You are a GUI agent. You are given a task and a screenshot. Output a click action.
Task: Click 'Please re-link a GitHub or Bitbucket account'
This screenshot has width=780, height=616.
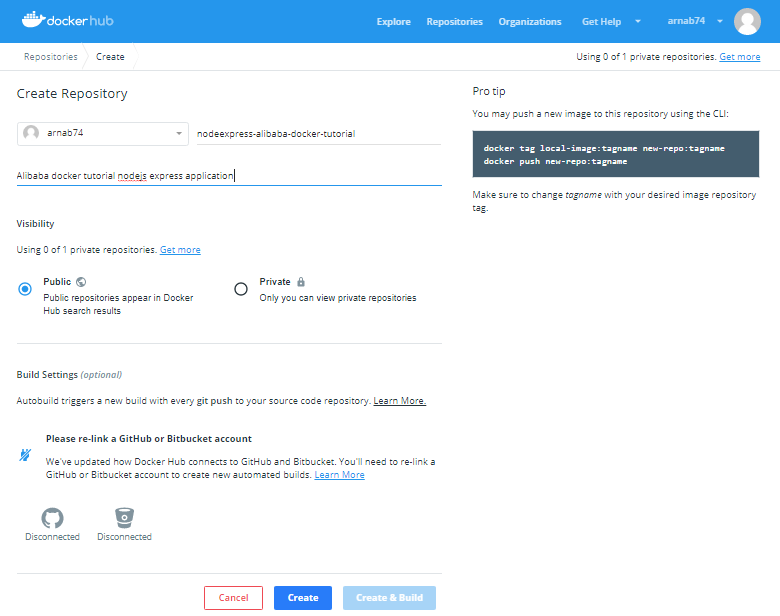click(x=149, y=439)
